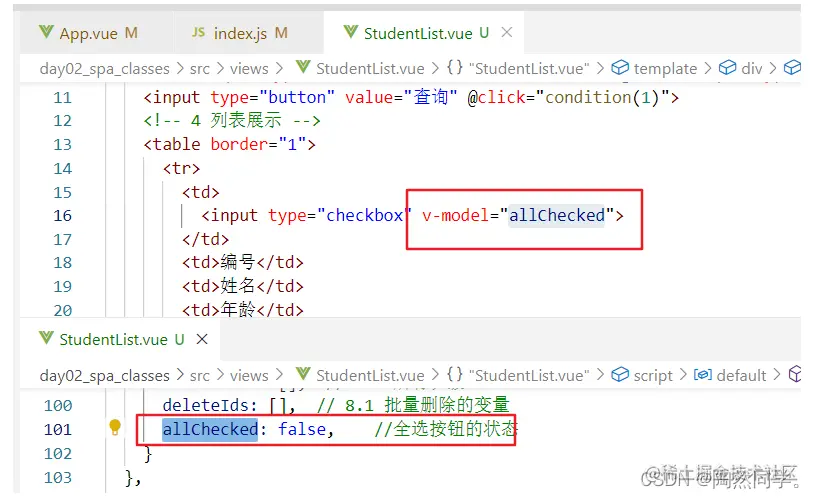The width and height of the screenshot is (814, 499).
Task: Click the type="checkbox" attribute on line 16
Action: coord(340,215)
